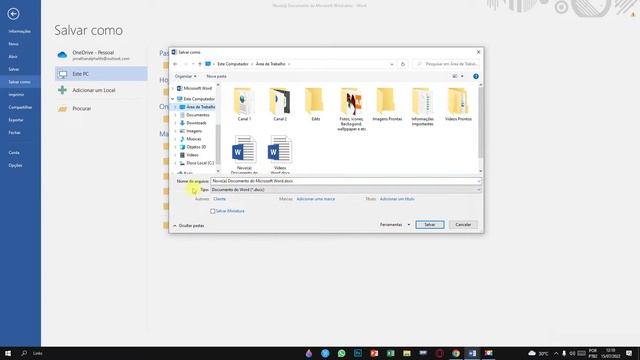Open the Novo menu item

pyautogui.click(x=13, y=44)
